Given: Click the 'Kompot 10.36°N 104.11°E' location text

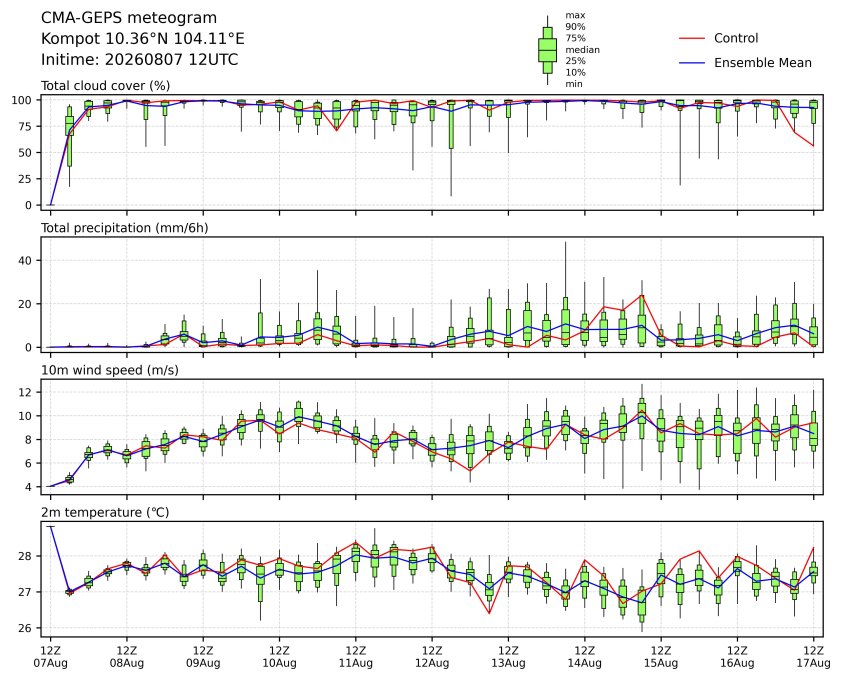Looking at the screenshot, I should click(x=143, y=39).
